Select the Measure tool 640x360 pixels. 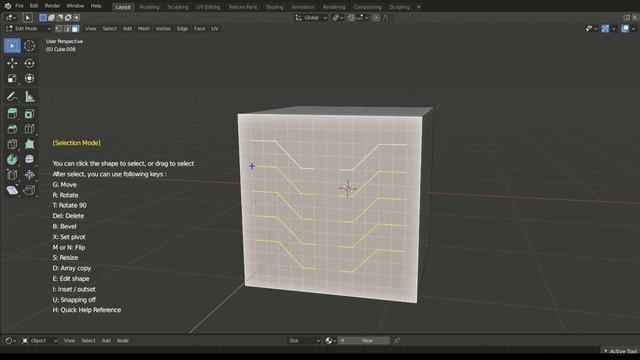[x=29, y=97]
